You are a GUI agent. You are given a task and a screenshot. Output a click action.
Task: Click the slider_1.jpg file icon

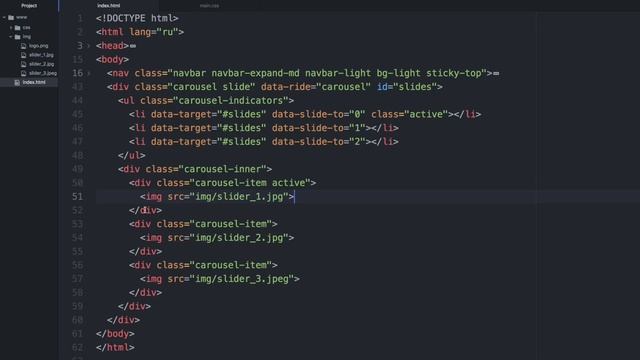pyautogui.click(x=24, y=55)
